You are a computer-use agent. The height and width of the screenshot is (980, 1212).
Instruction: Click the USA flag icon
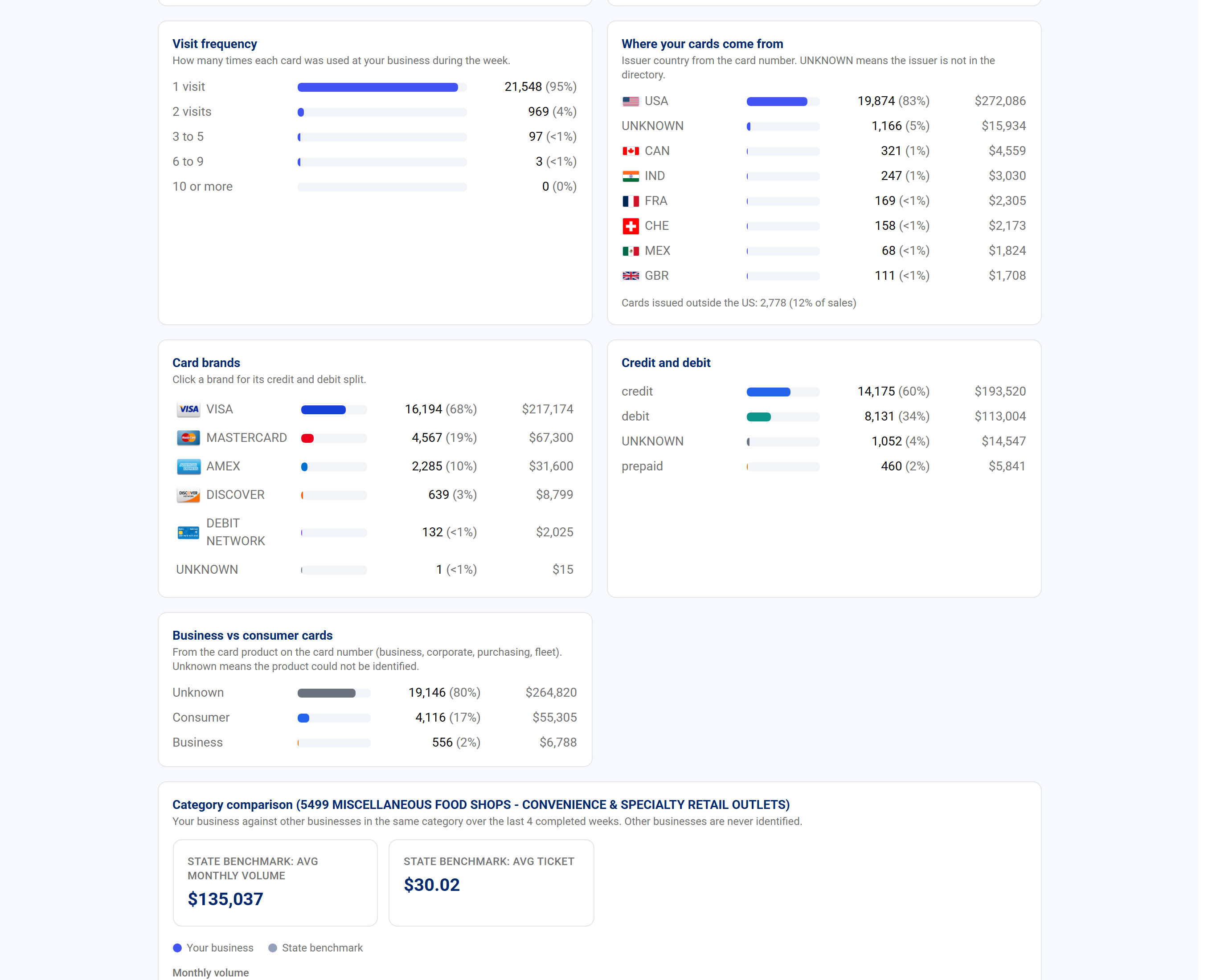[x=631, y=101]
